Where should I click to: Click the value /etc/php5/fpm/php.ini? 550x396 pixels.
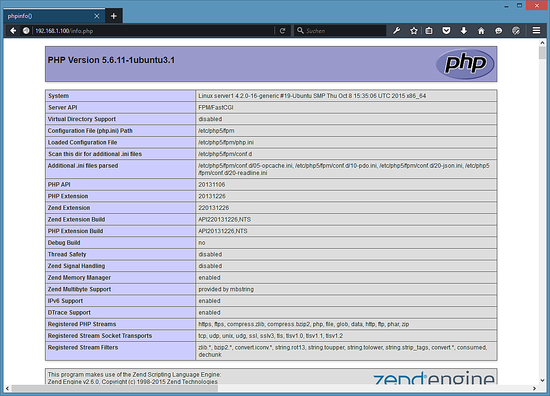pyautogui.click(x=226, y=142)
